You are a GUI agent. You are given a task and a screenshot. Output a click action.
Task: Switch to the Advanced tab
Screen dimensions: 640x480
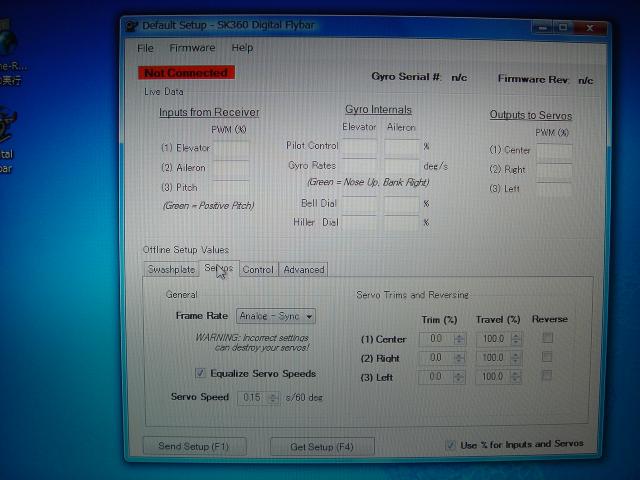click(303, 269)
